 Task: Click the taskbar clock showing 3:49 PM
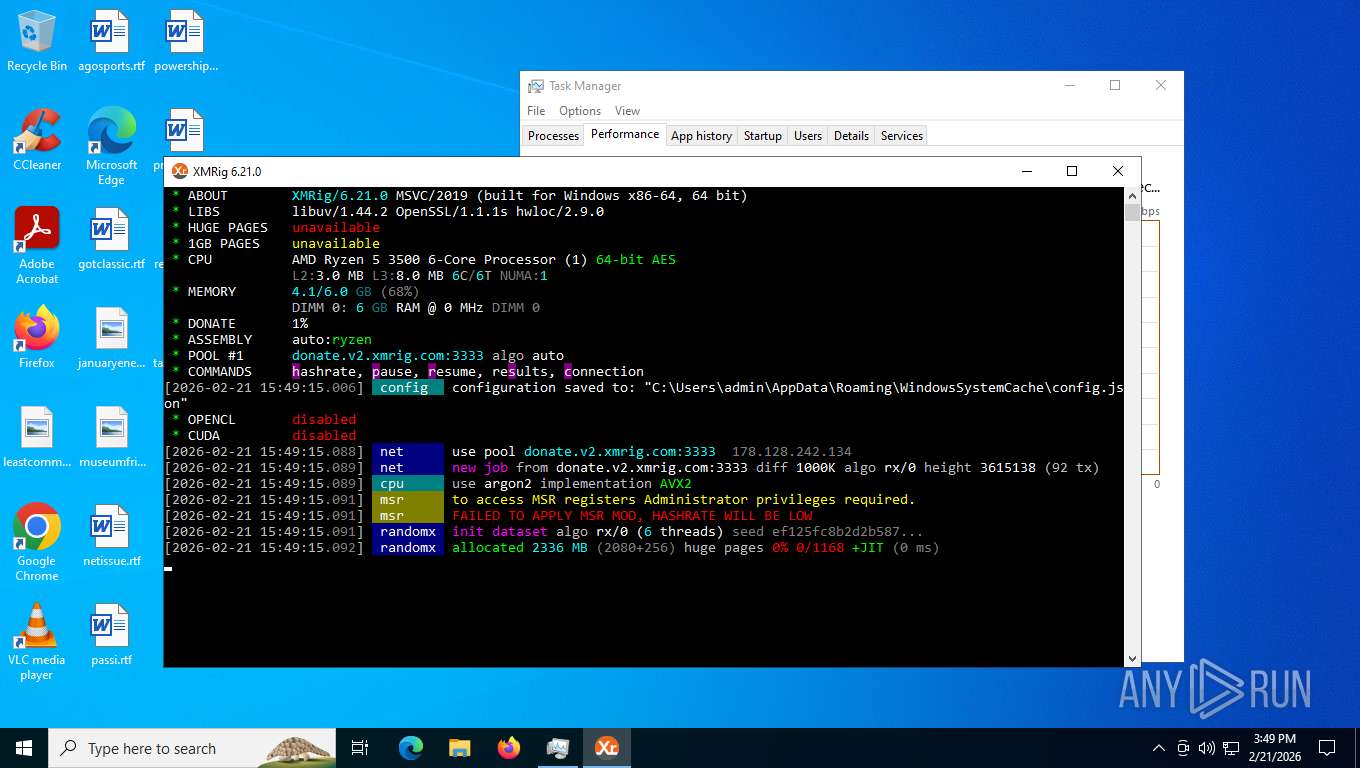1274,748
